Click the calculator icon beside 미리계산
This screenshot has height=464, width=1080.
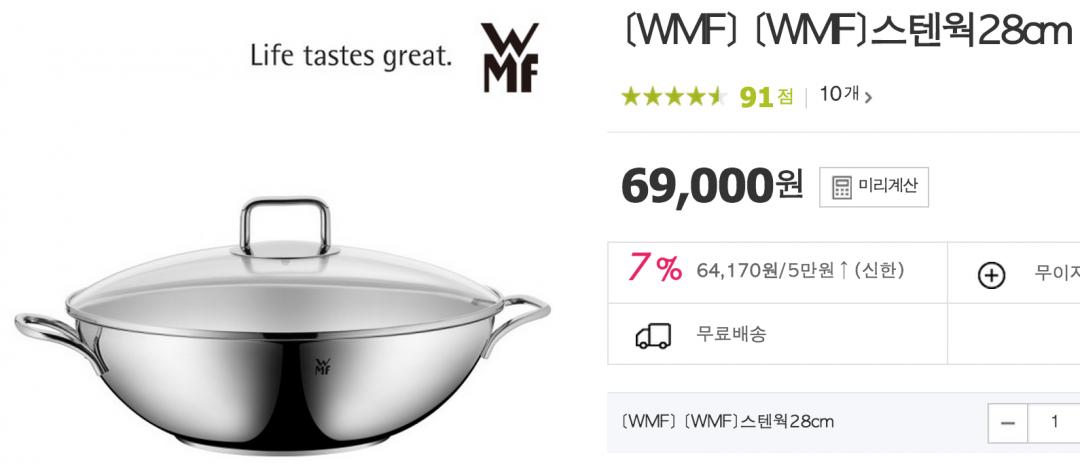[842, 187]
